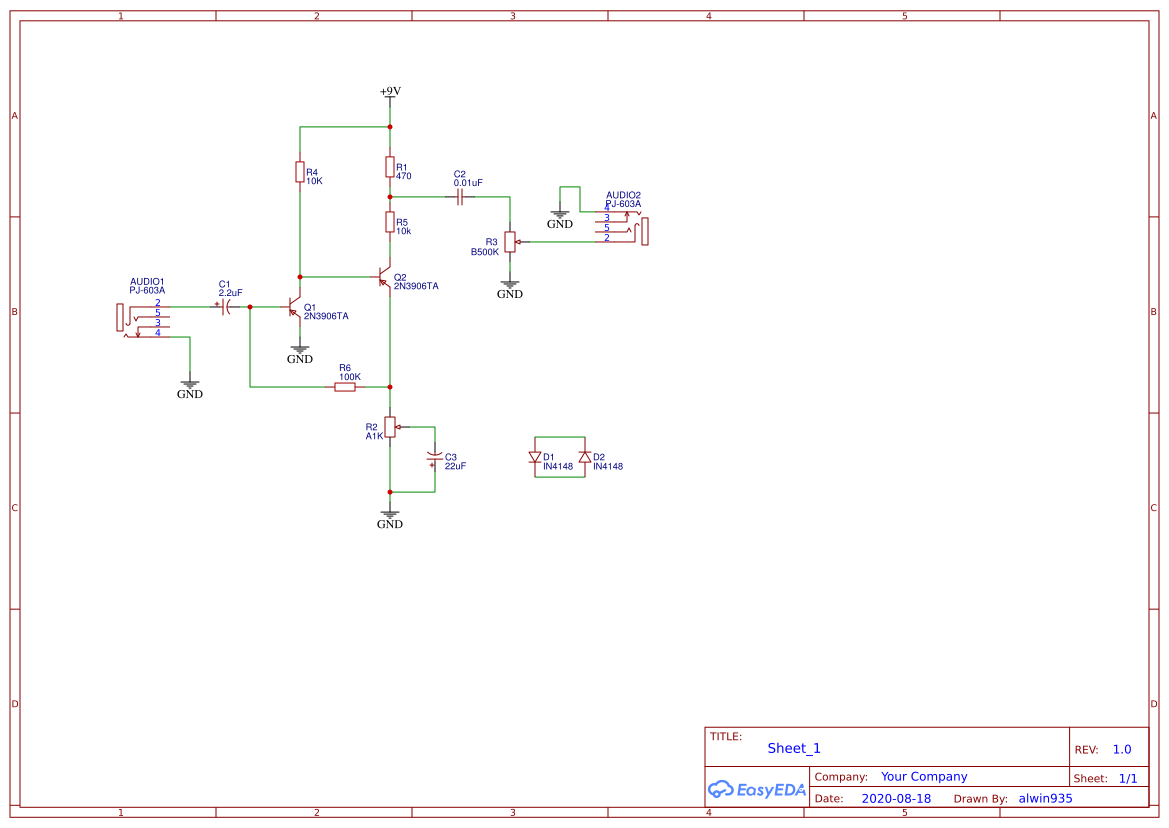The image size is (1169, 828).
Task: Select the R3 B500K potentiometer
Action: 510,241
